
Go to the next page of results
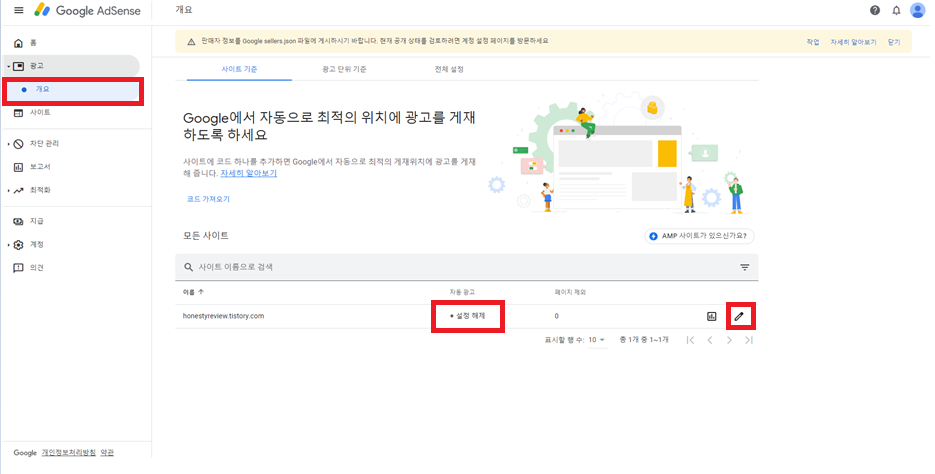pos(729,340)
